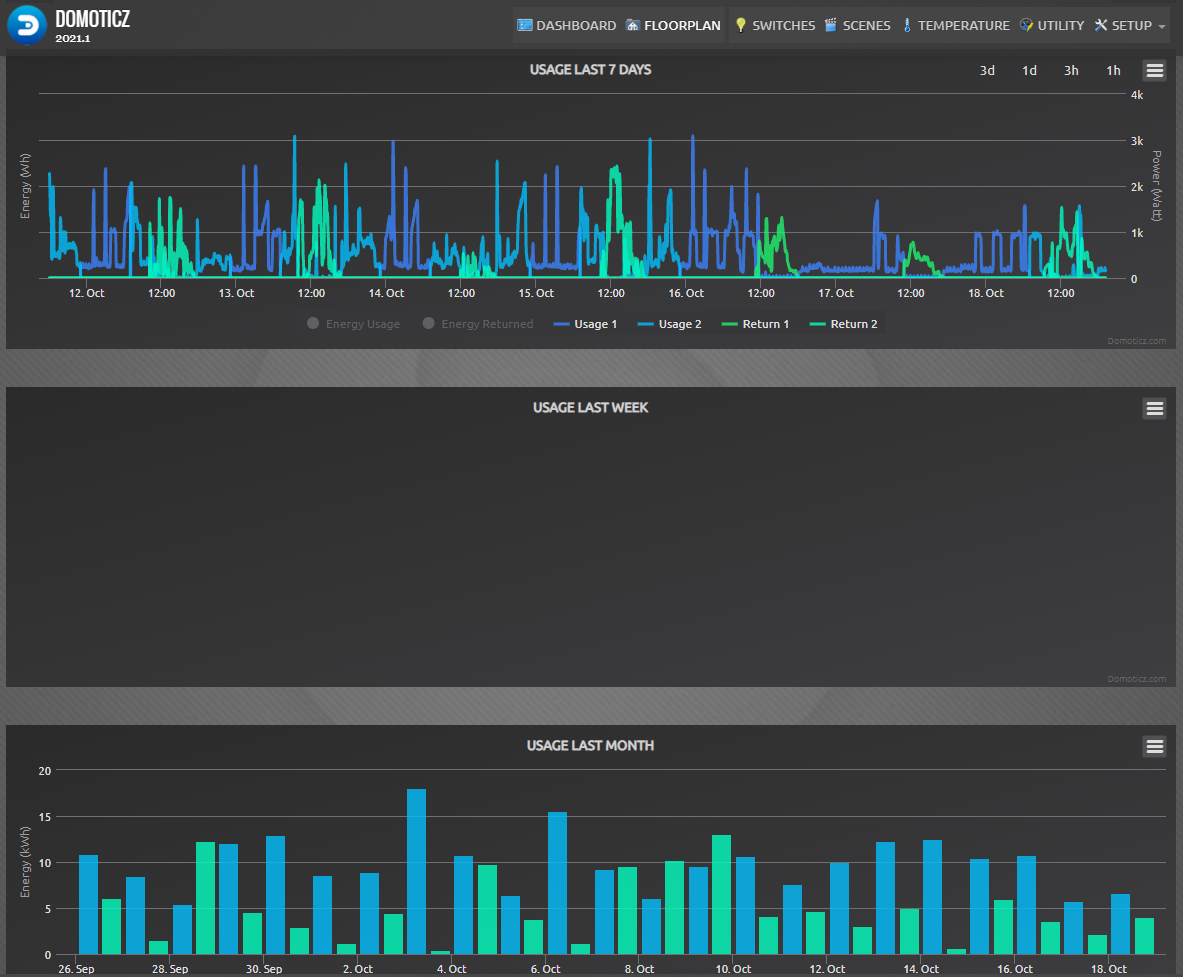This screenshot has width=1183, height=977.
Task: Click the clapperboard Scenes icon
Action: pos(831,26)
